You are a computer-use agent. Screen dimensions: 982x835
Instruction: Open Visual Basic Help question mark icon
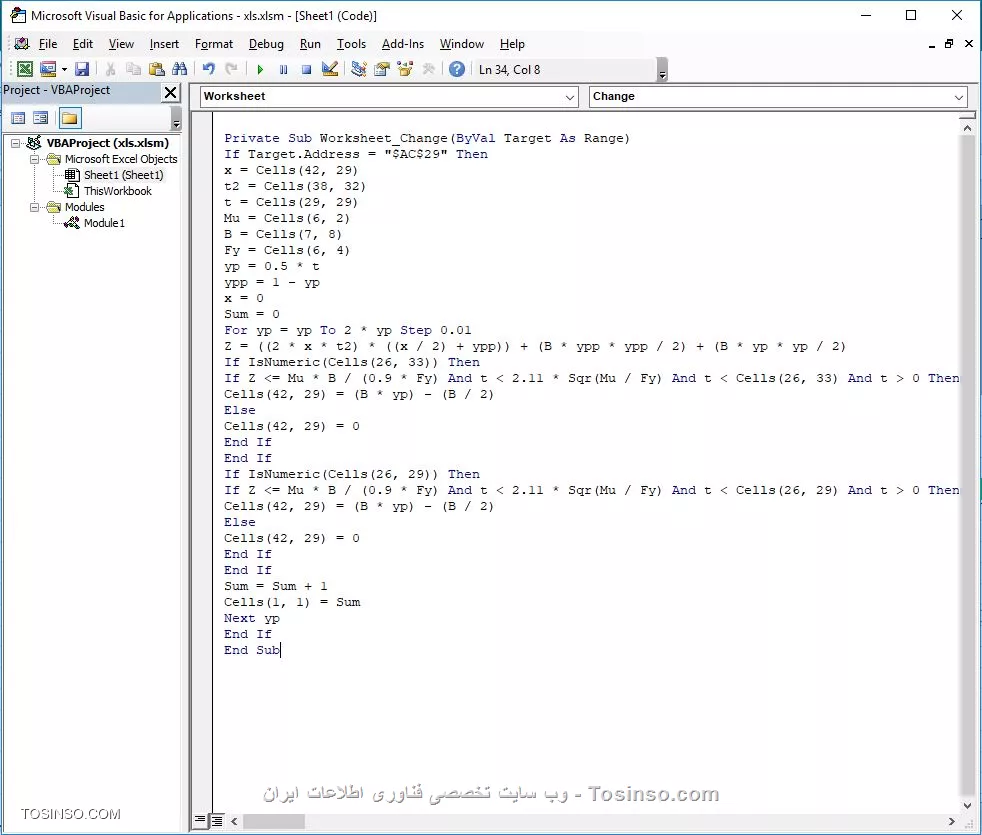point(457,69)
